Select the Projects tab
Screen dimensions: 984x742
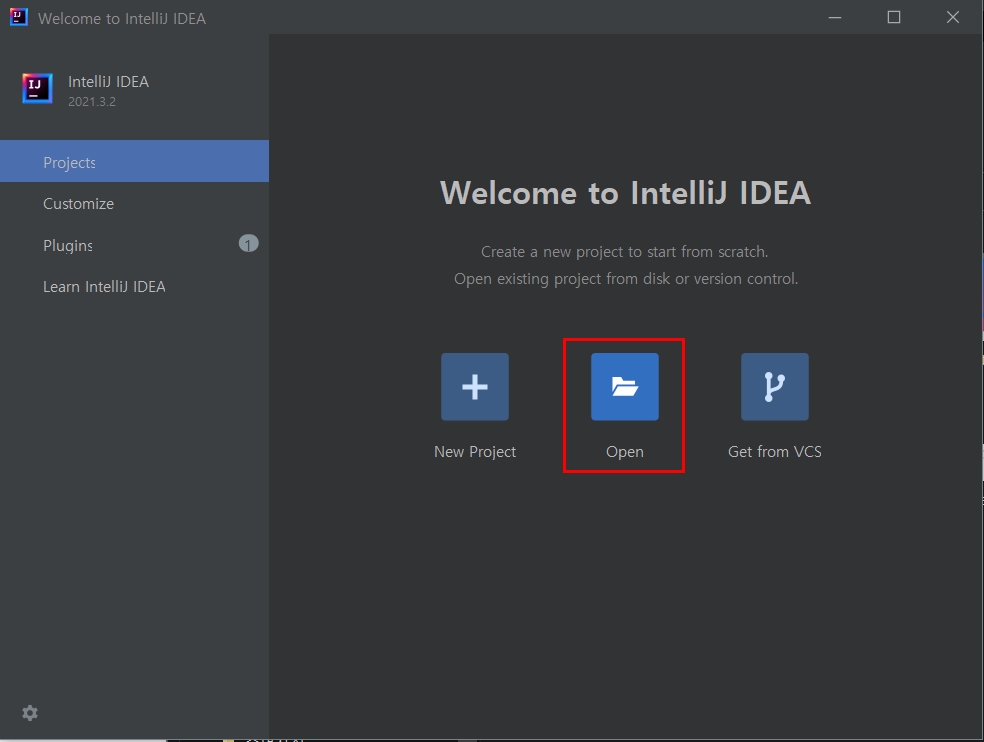tap(134, 161)
